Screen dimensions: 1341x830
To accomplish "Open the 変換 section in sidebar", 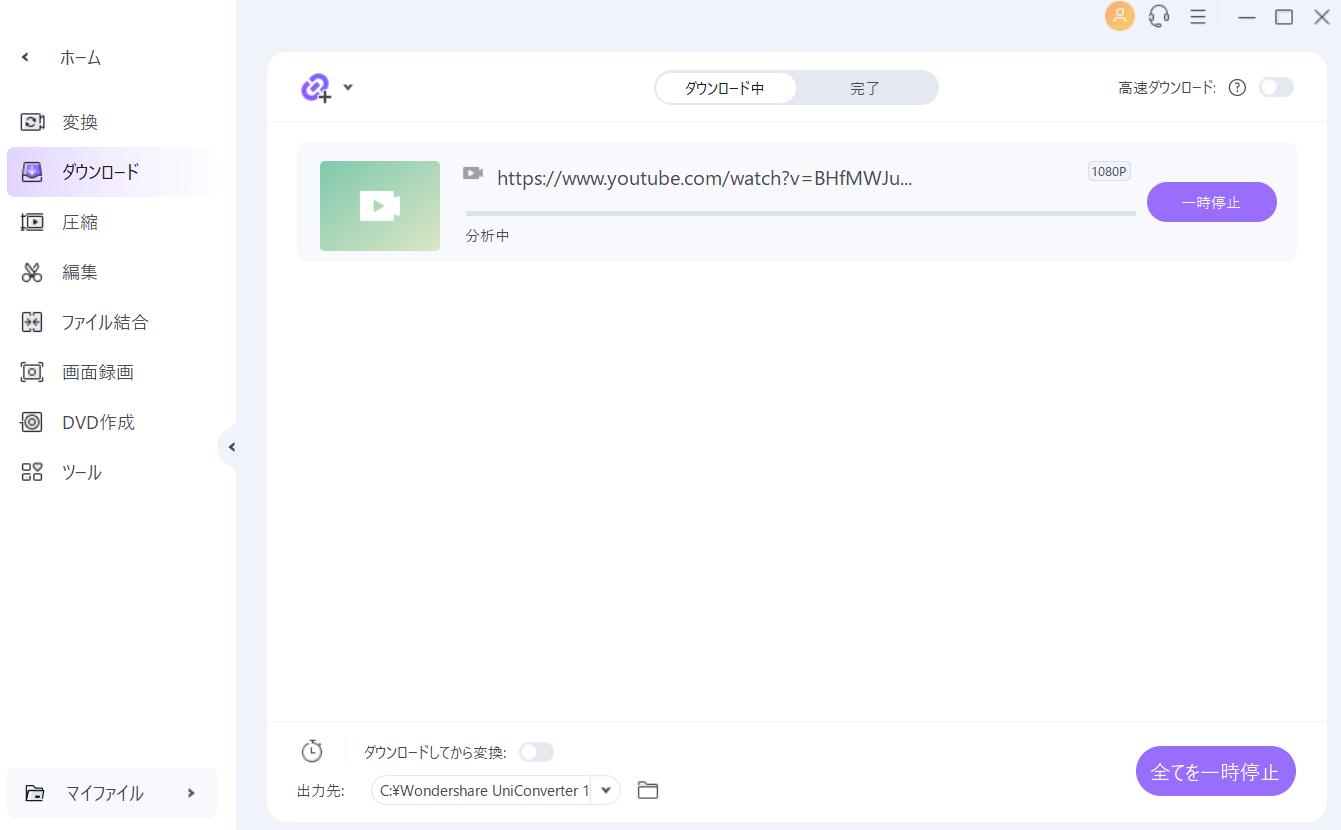I will (111, 122).
